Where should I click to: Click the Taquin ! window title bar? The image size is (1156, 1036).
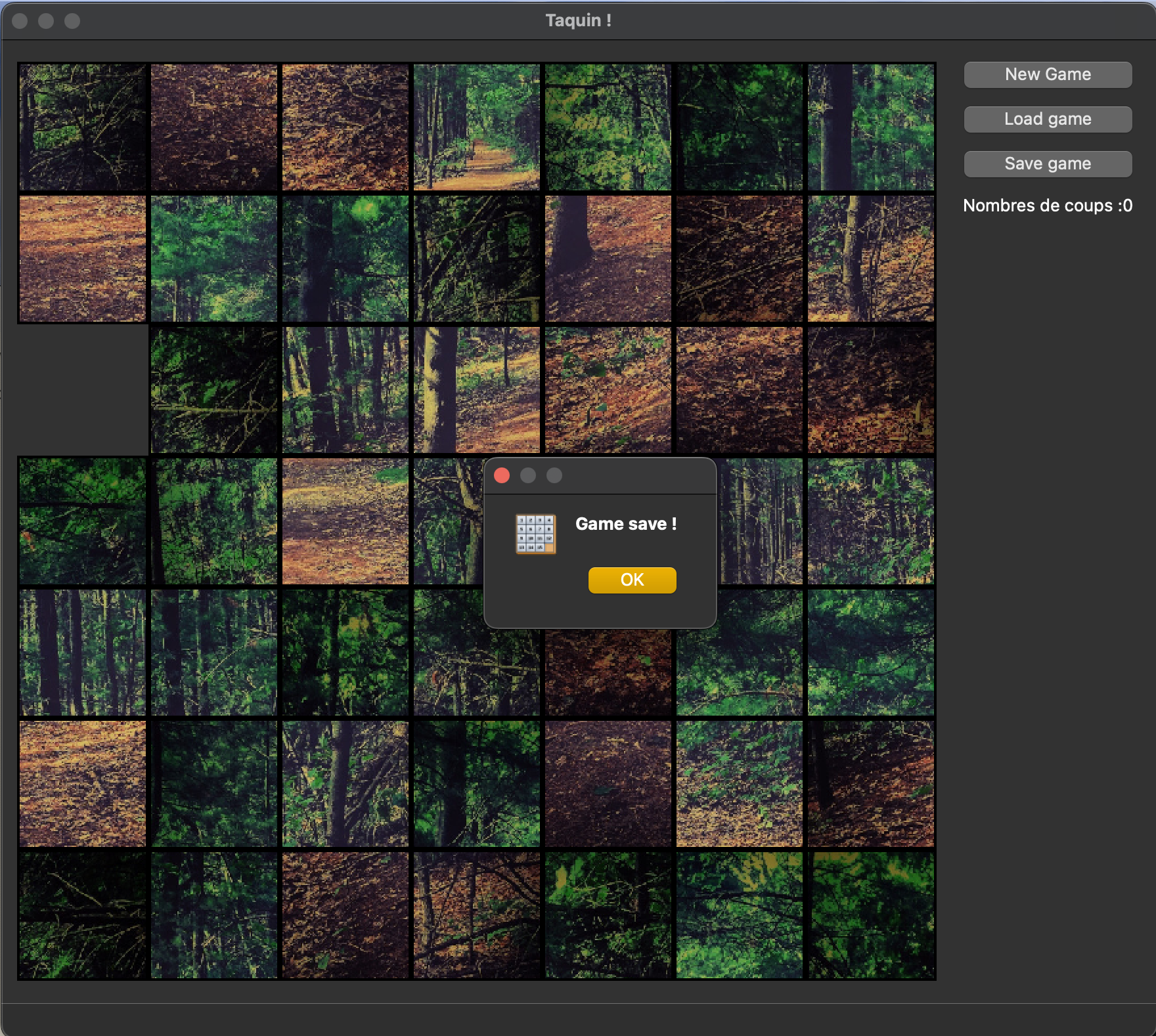point(578,20)
